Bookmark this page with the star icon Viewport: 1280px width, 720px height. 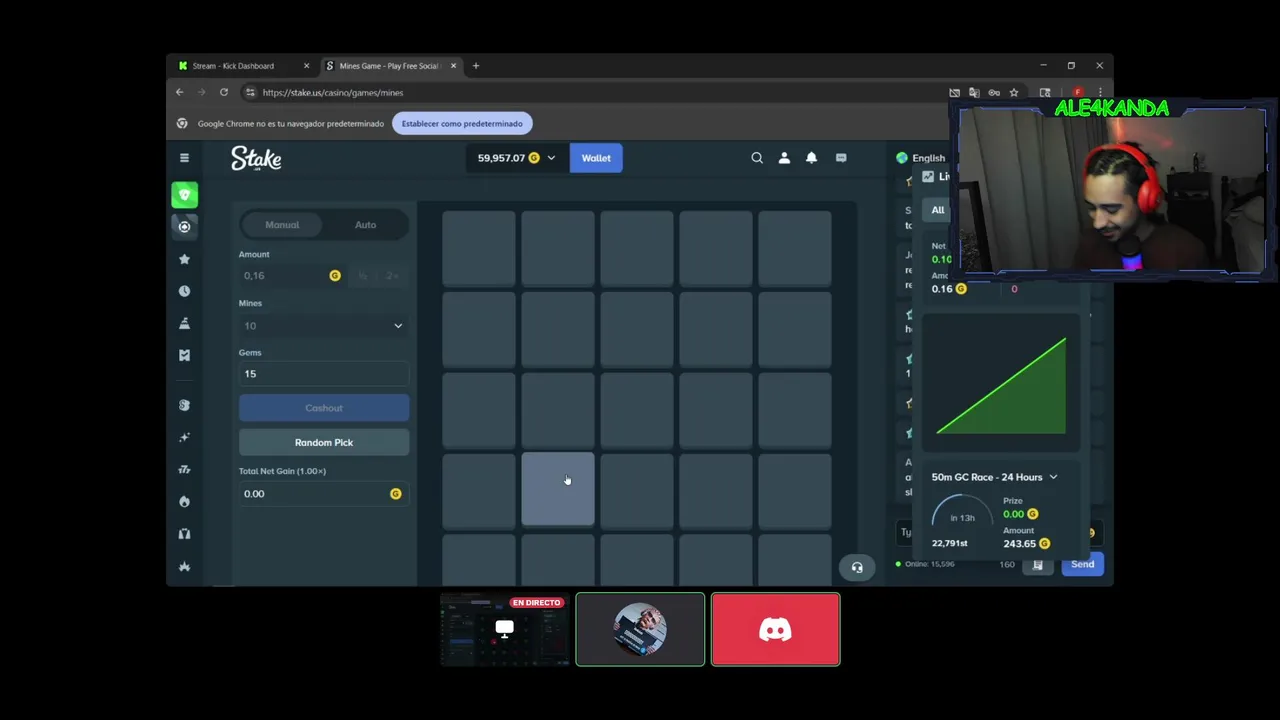point(1013,92)
